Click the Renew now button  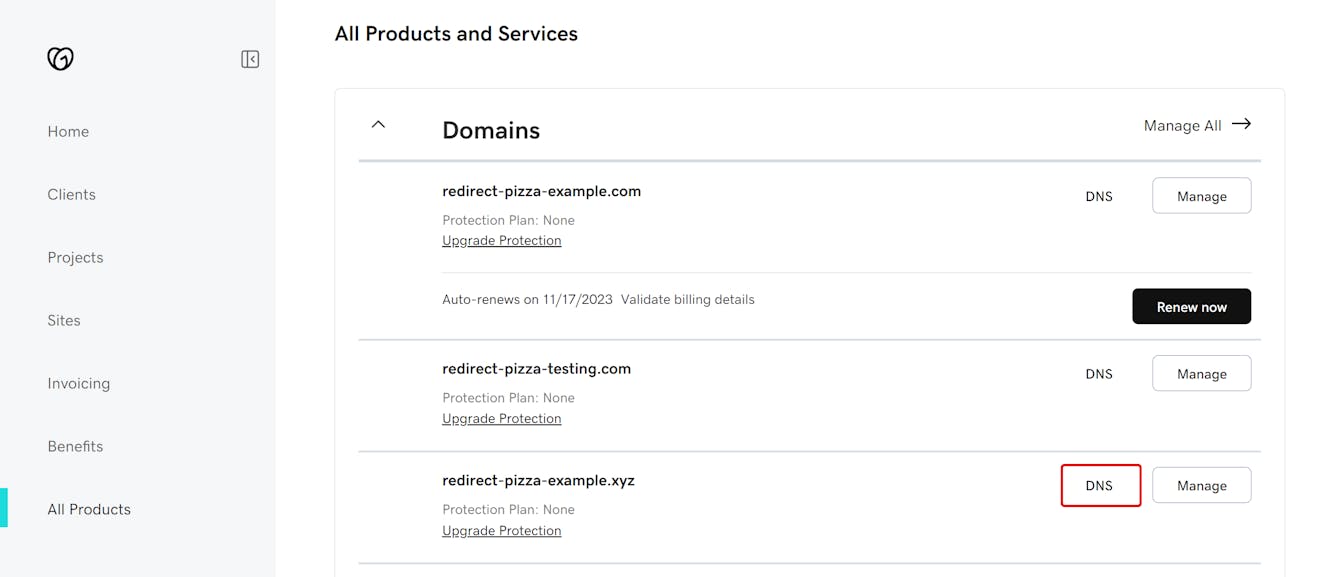click(x=1191, y=306)
